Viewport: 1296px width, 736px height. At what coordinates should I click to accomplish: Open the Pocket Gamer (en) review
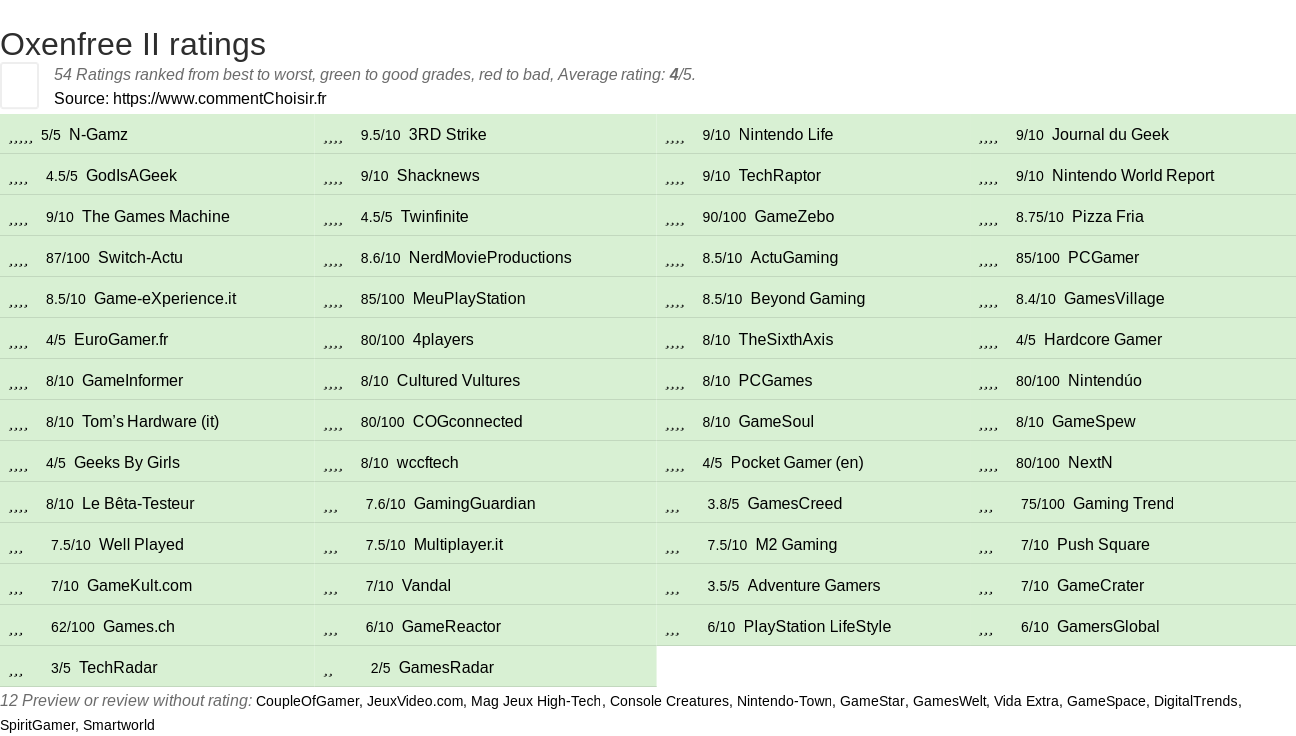coord(797,462)
